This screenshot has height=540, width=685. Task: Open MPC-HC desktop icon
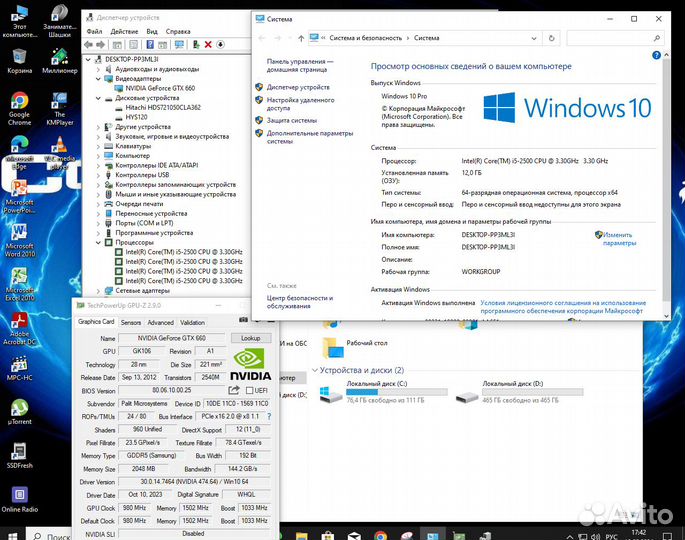[20, 367]
